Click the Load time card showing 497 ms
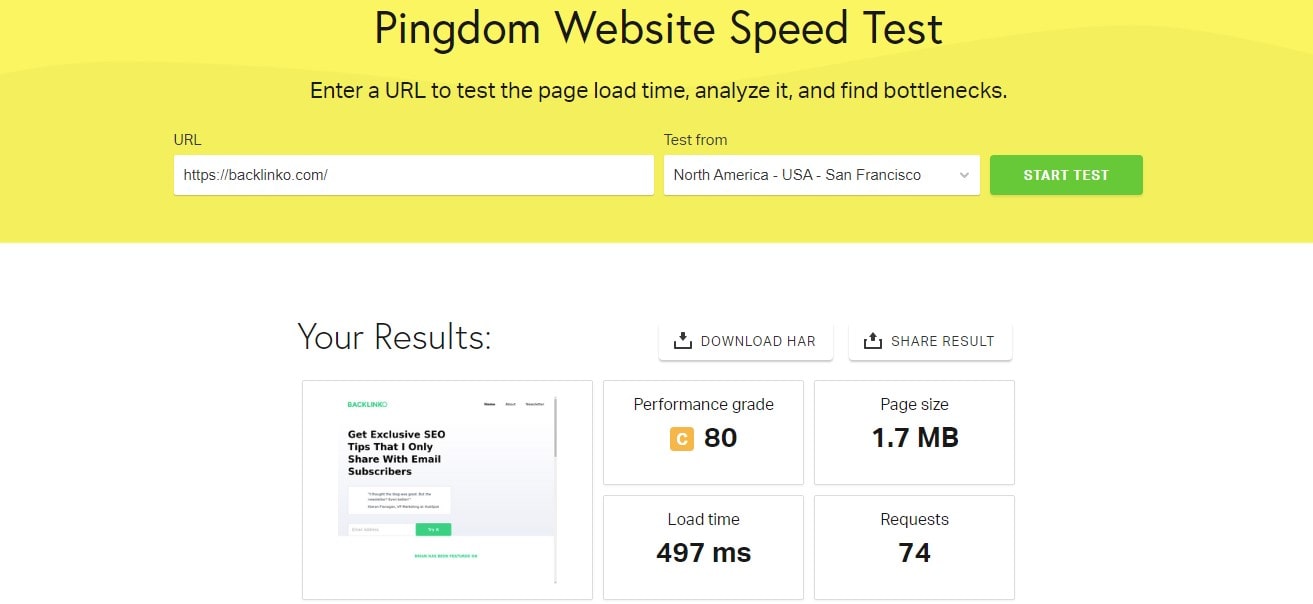 click(x=703, y=547)
